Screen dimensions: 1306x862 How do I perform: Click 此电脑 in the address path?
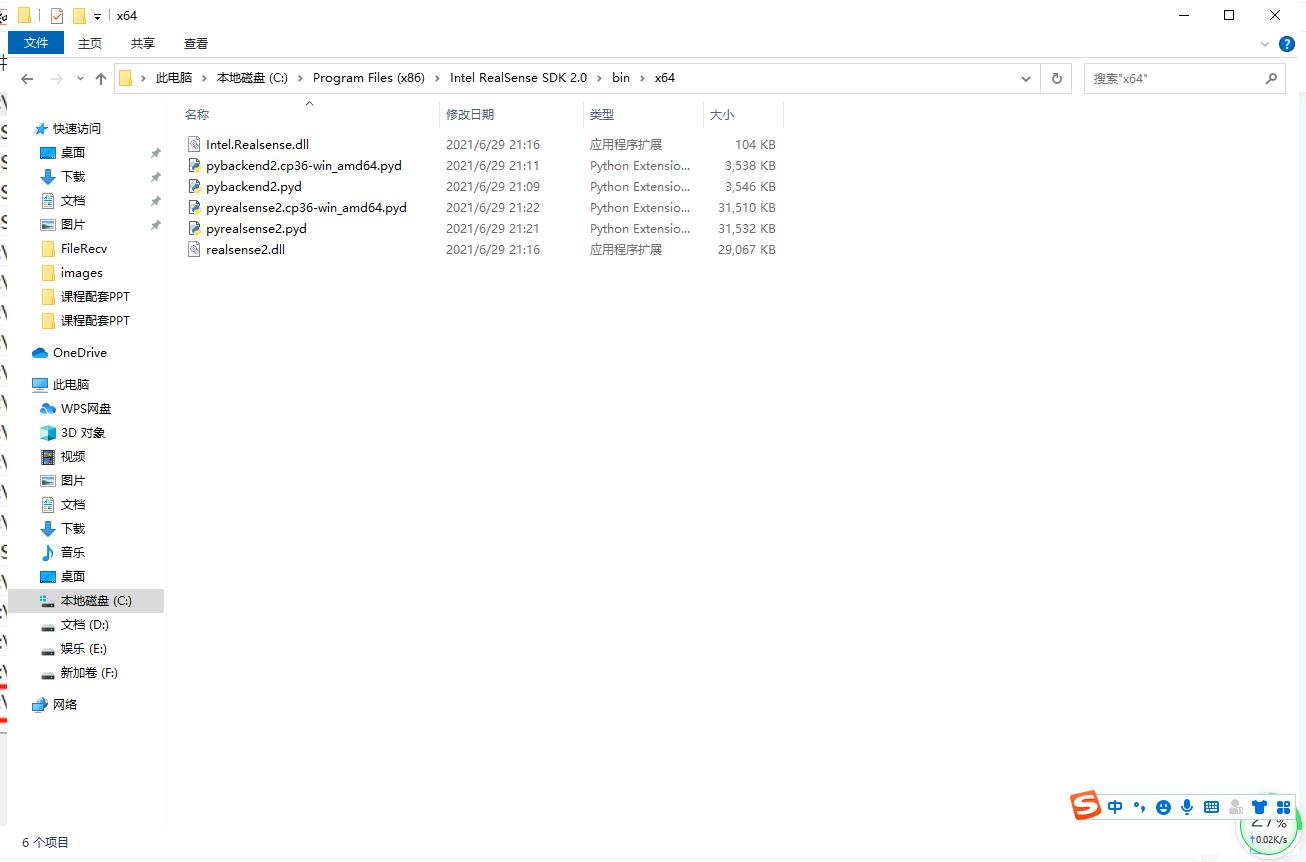(x=173, y=77)
